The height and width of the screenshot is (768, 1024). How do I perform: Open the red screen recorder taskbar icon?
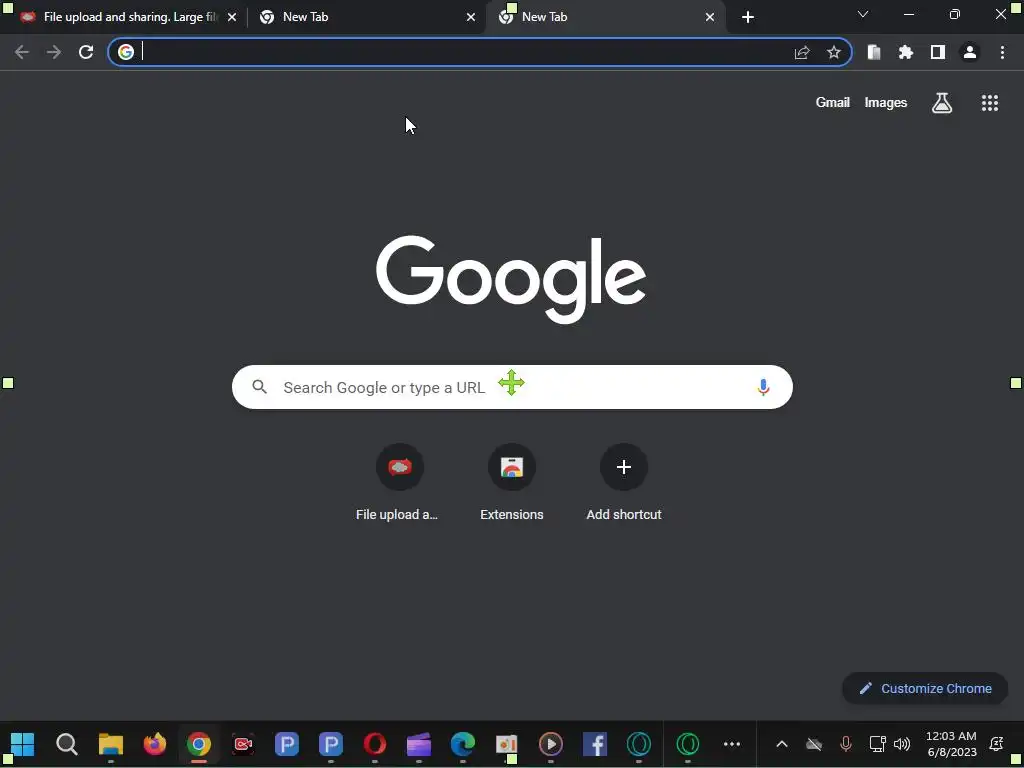click(243, 744)
